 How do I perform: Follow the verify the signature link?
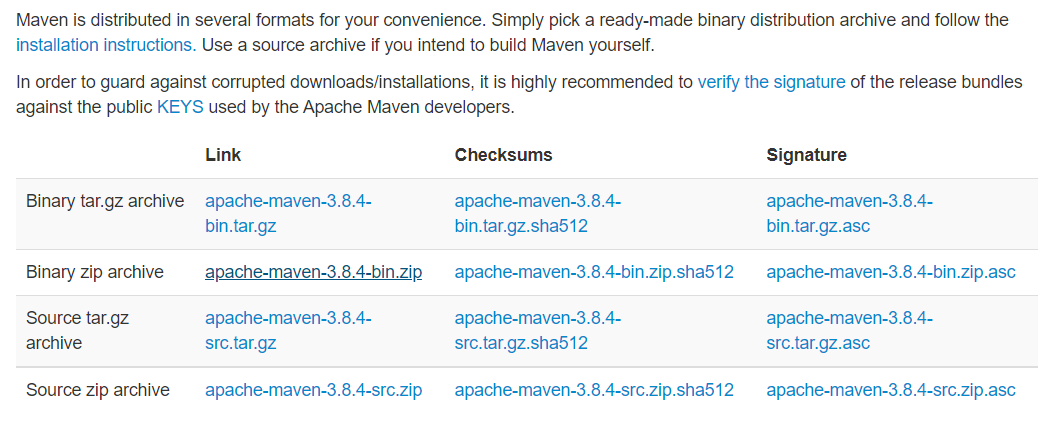pyautogui.click(x=771, y=82)
